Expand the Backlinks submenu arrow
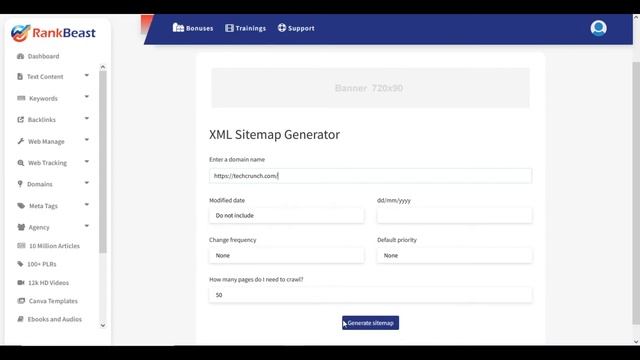640x360 pixels. (87, 118)
